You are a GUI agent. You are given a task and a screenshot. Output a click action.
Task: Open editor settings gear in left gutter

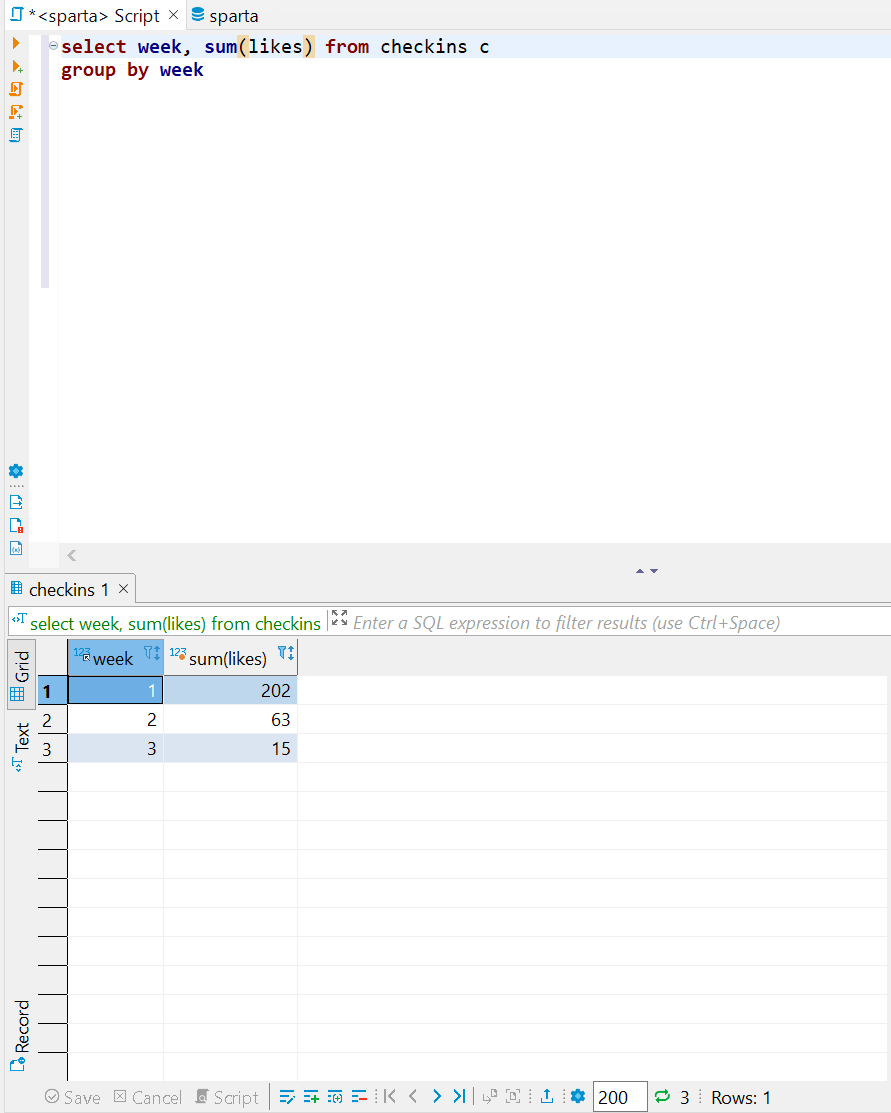pos(16,471)
